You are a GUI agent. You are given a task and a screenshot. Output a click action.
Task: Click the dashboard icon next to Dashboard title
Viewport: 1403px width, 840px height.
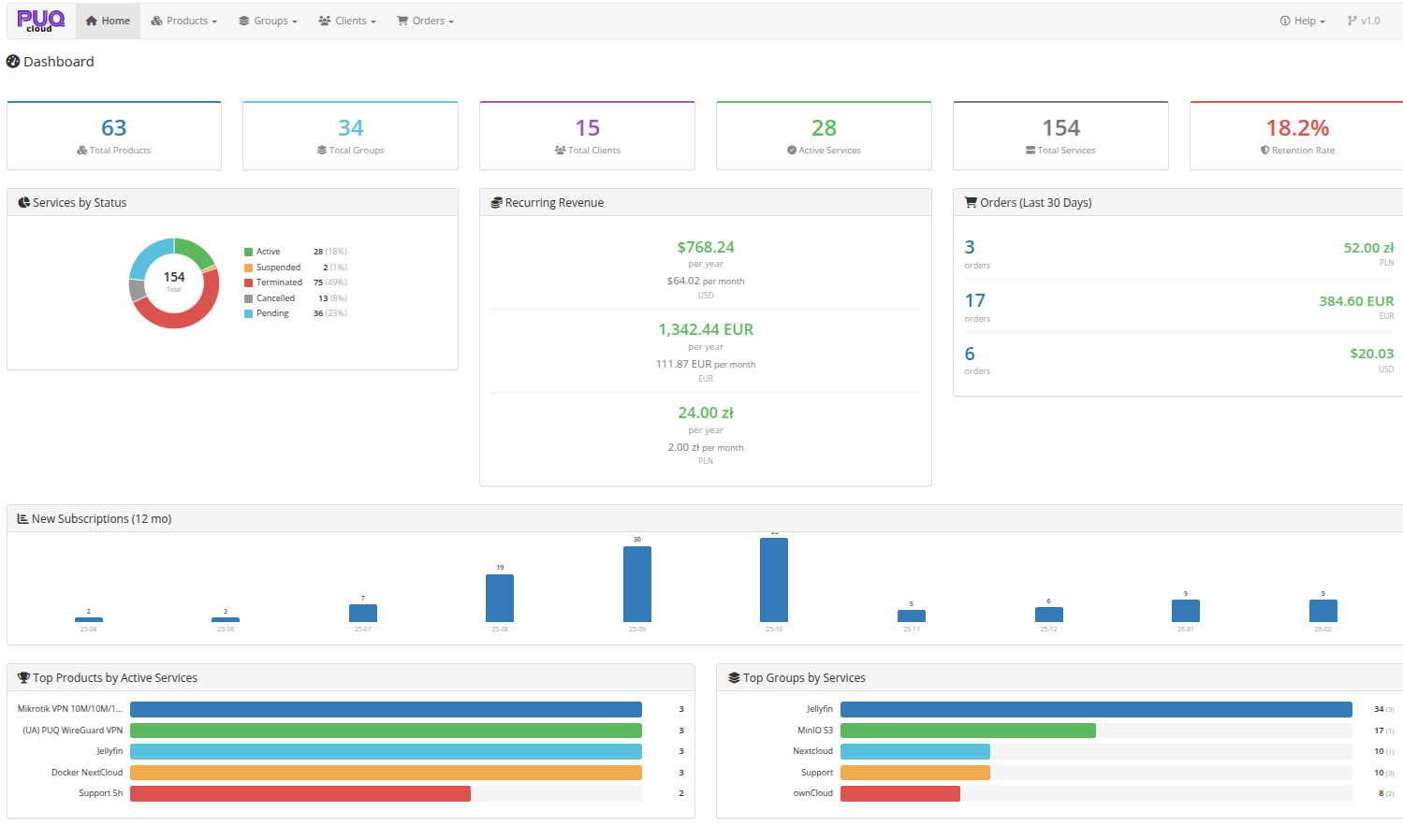13,62
